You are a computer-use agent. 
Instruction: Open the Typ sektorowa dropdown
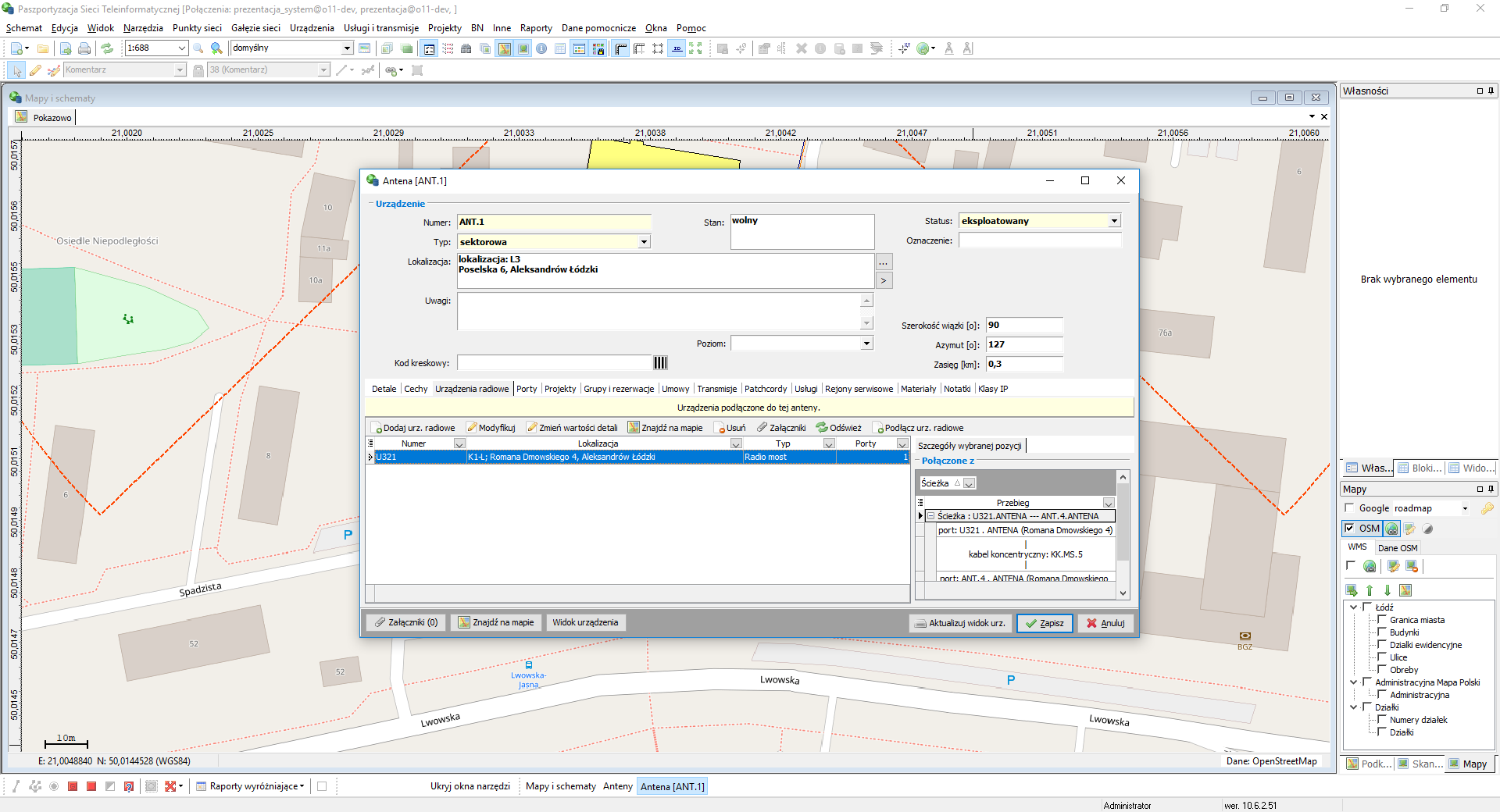click(644, 242)
